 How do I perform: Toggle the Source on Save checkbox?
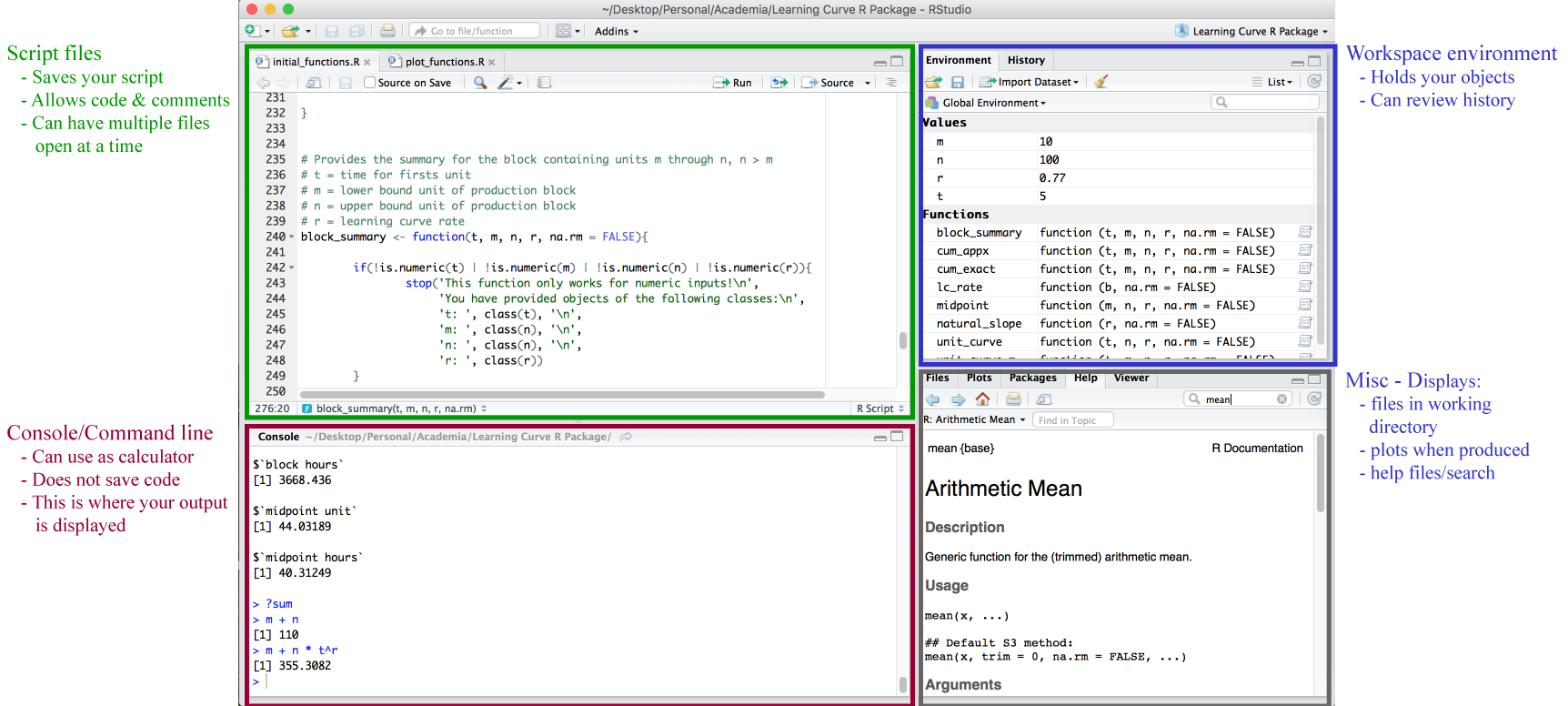pyautogui.click(x=369, y=83)
